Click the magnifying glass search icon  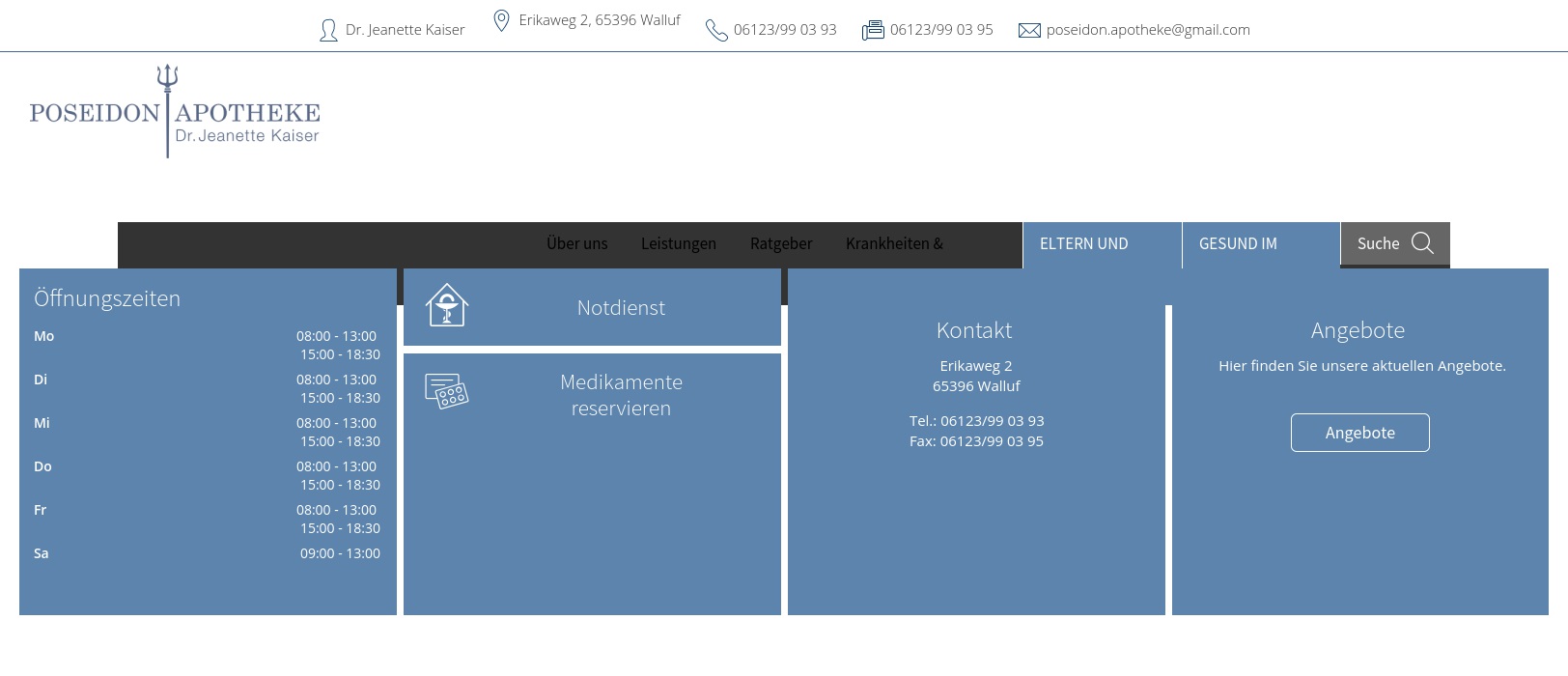[x=1422, y=243]
